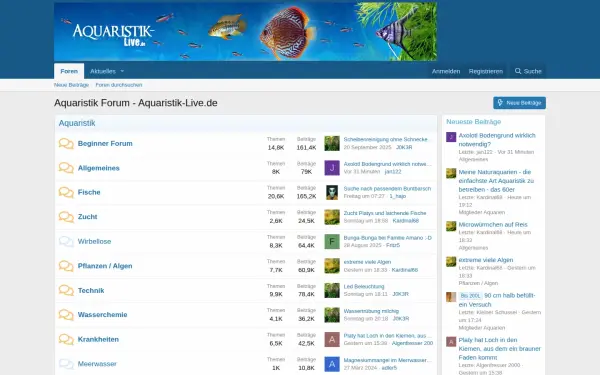Viewport: 600px width, 375px height.
Task: Open sidebar post Meine Naturaquarien
Action: coord(496,181)
